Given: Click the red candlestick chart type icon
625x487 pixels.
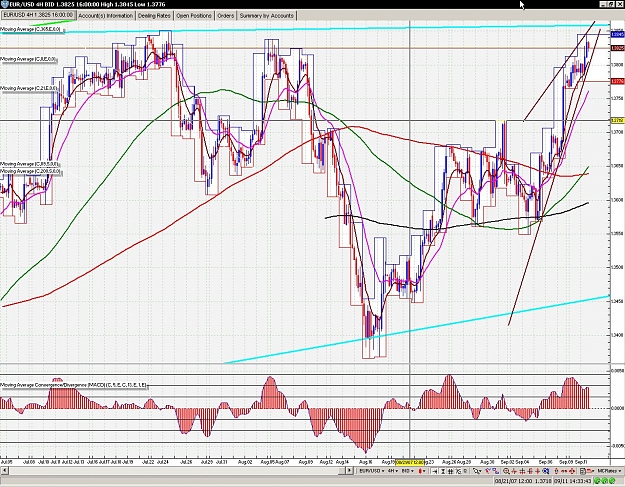Looking at the screenshot, I should click(x=420, y=471).
